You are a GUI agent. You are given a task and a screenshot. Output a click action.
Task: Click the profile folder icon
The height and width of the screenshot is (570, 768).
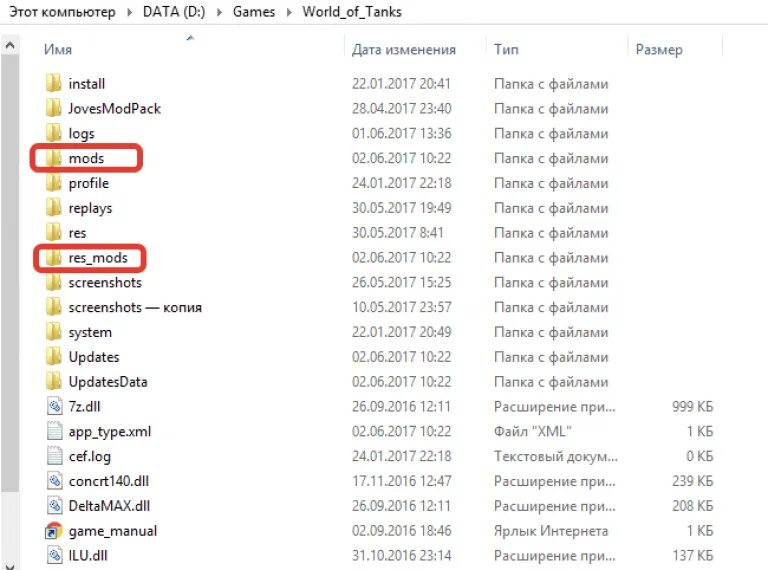(x=53, y=183)
